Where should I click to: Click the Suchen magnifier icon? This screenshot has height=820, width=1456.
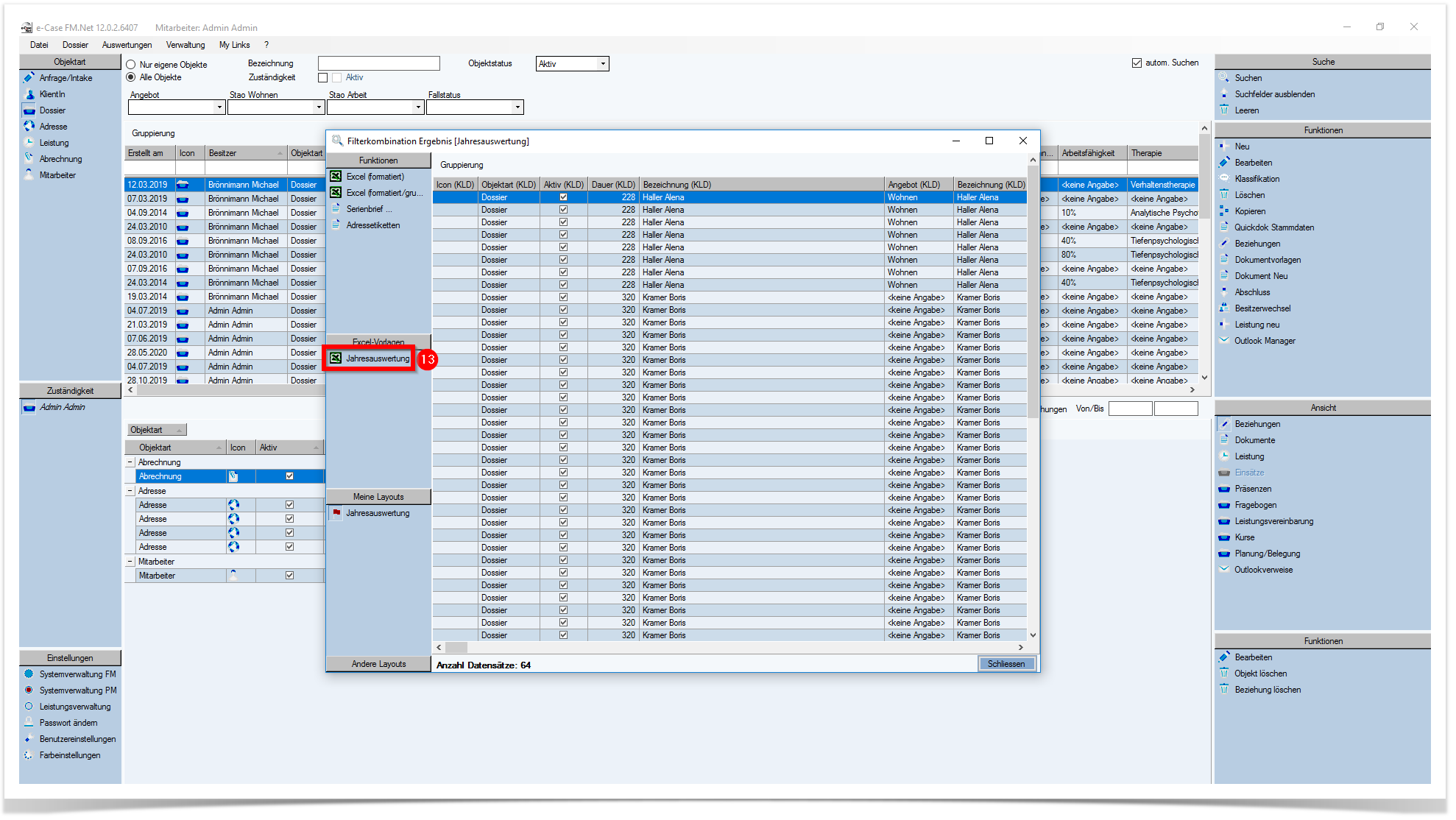(x=1224, y=78)
